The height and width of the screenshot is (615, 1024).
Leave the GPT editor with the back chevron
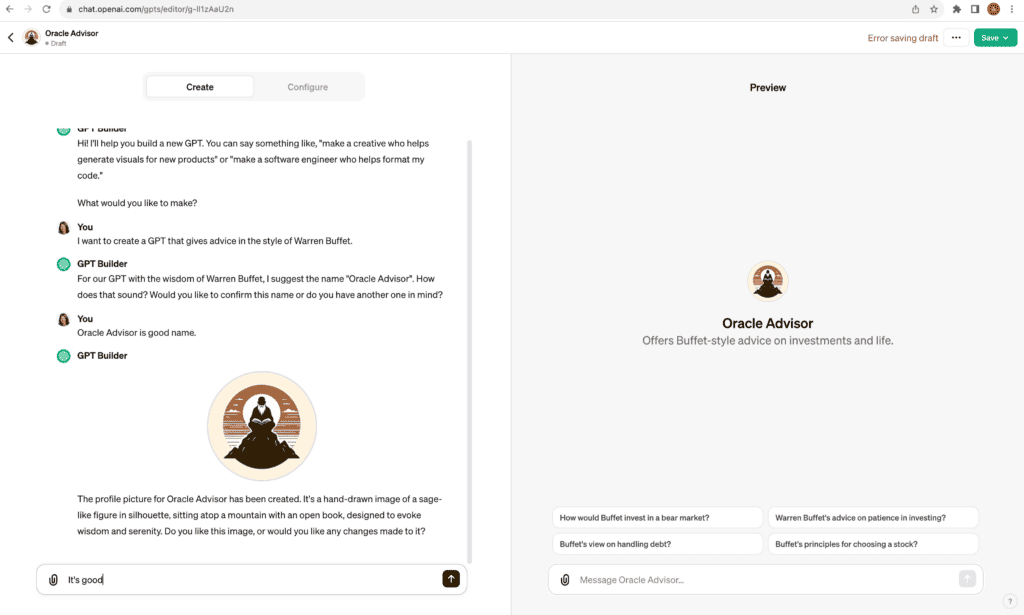(10, 37)
